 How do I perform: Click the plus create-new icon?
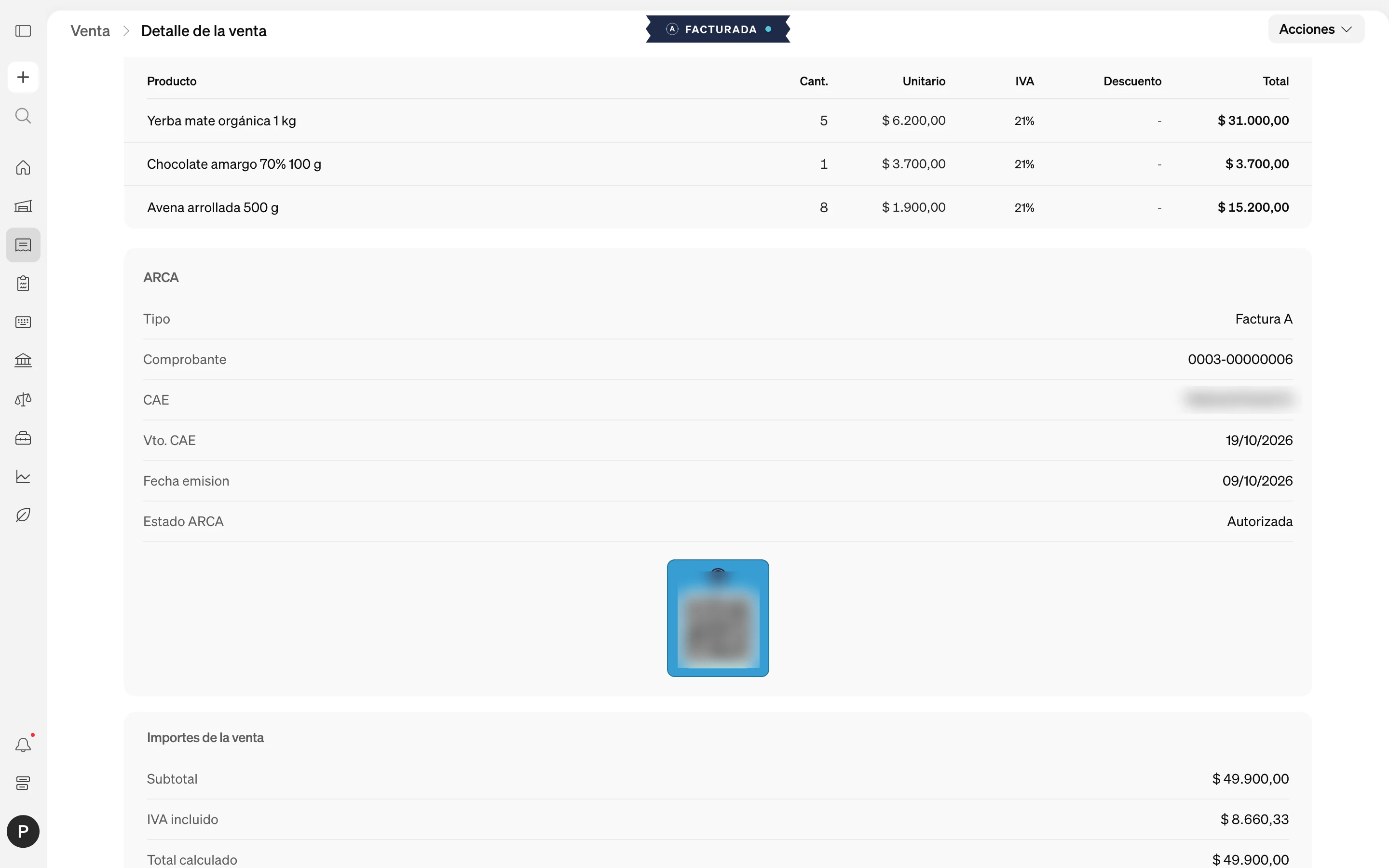tap(23, 77)
